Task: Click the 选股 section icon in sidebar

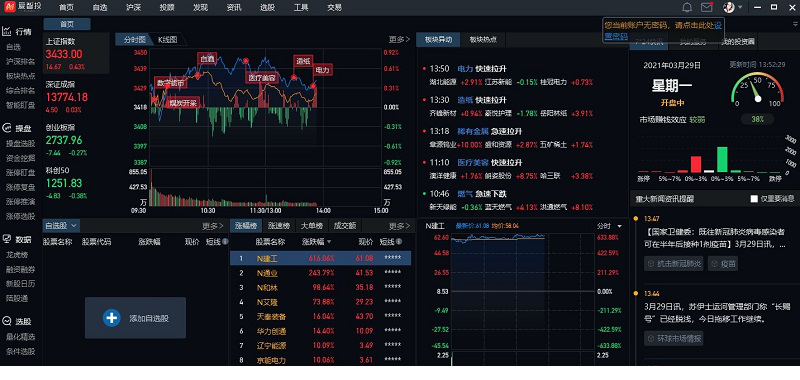Action: [7, 321]
